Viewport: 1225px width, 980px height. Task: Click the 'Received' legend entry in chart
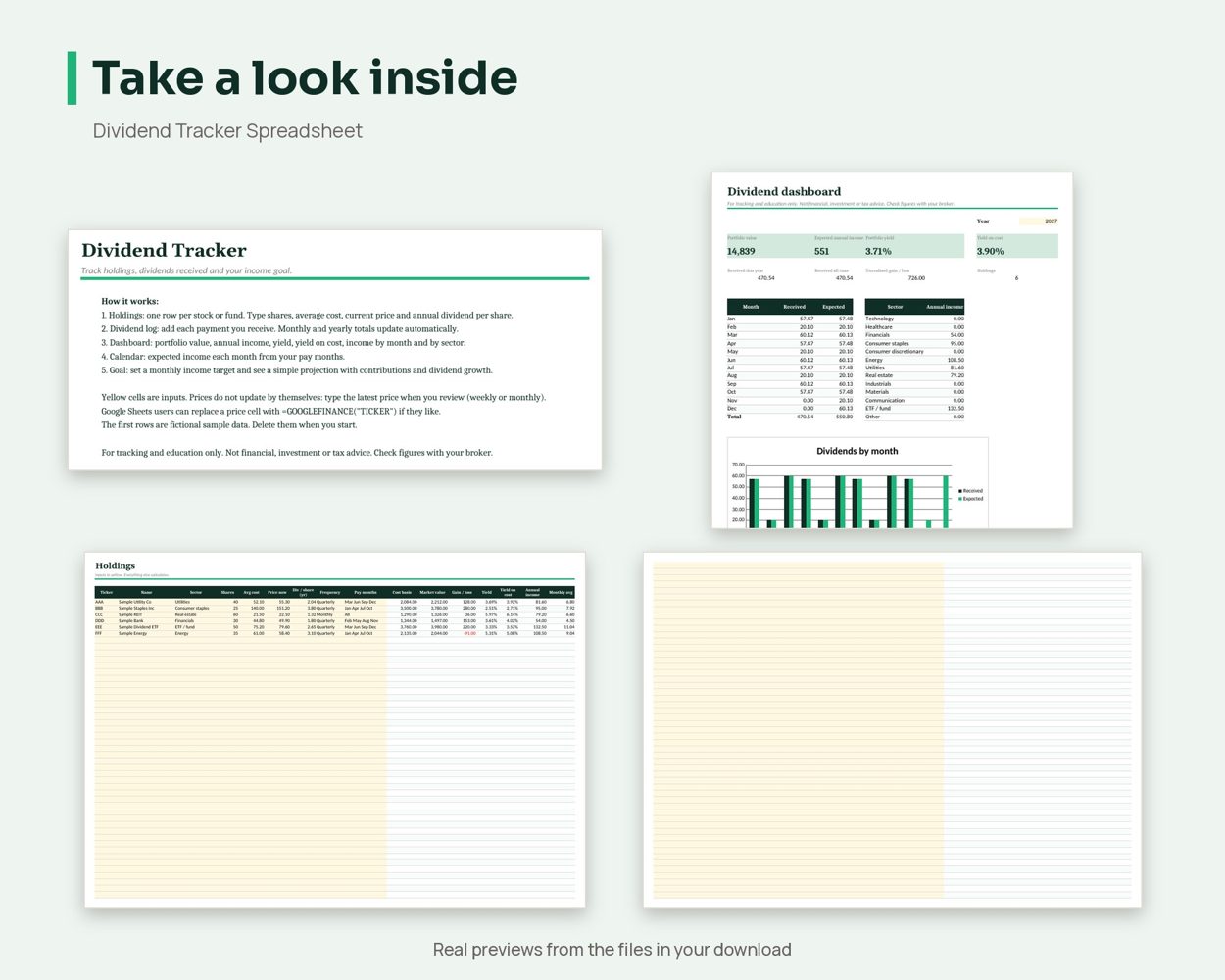coord(970,491)
